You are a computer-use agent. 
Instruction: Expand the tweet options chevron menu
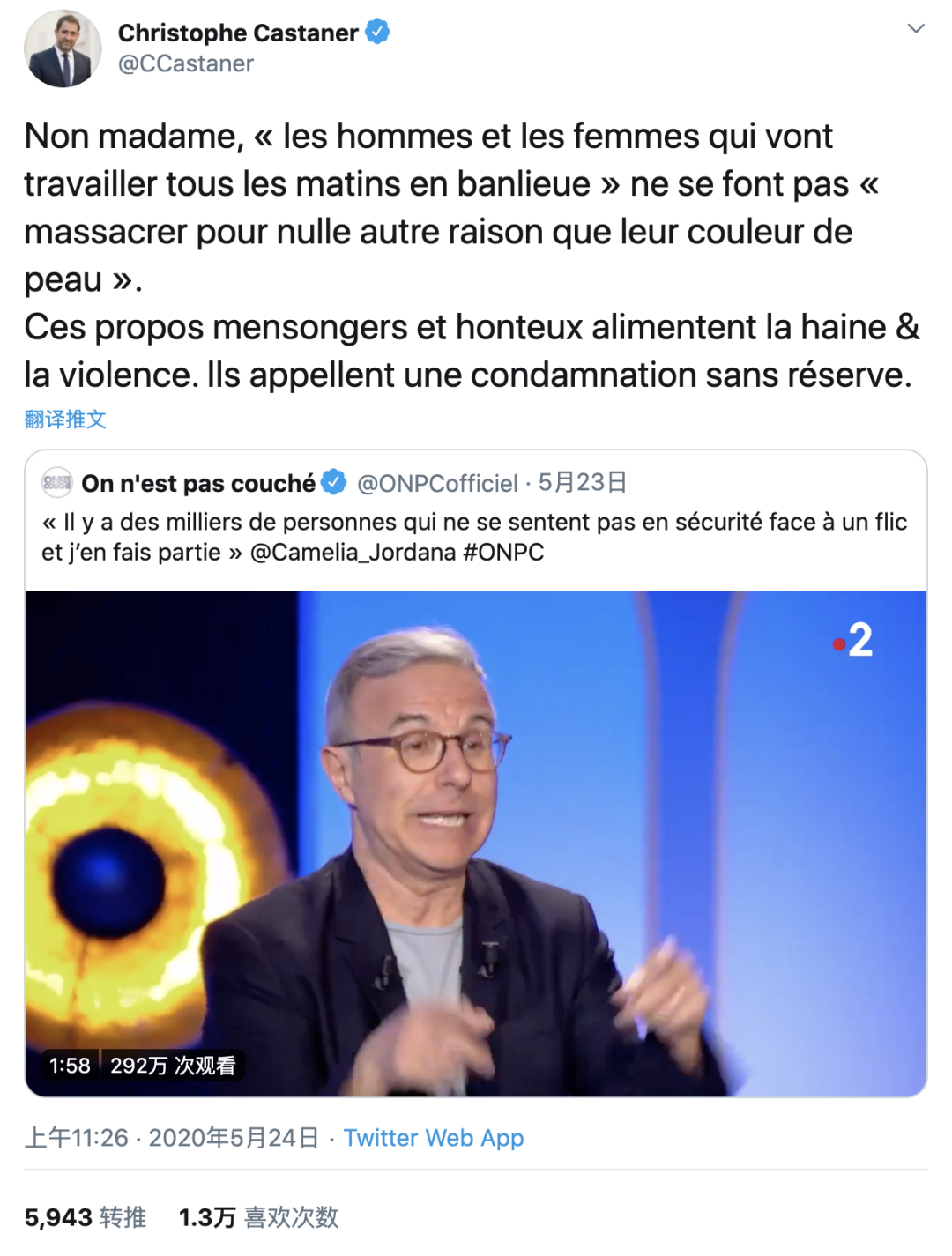916,28
